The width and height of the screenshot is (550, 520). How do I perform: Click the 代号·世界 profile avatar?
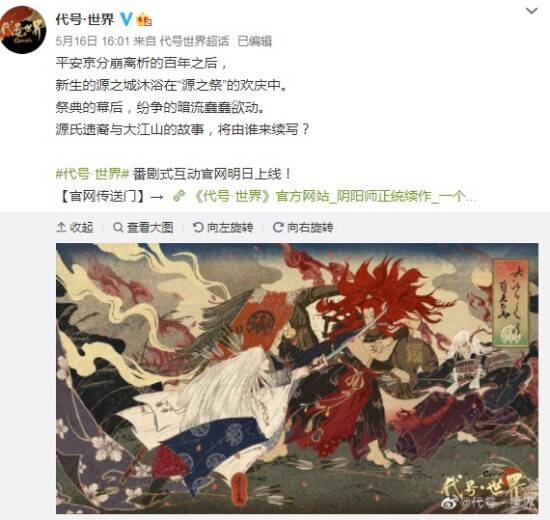23,30
